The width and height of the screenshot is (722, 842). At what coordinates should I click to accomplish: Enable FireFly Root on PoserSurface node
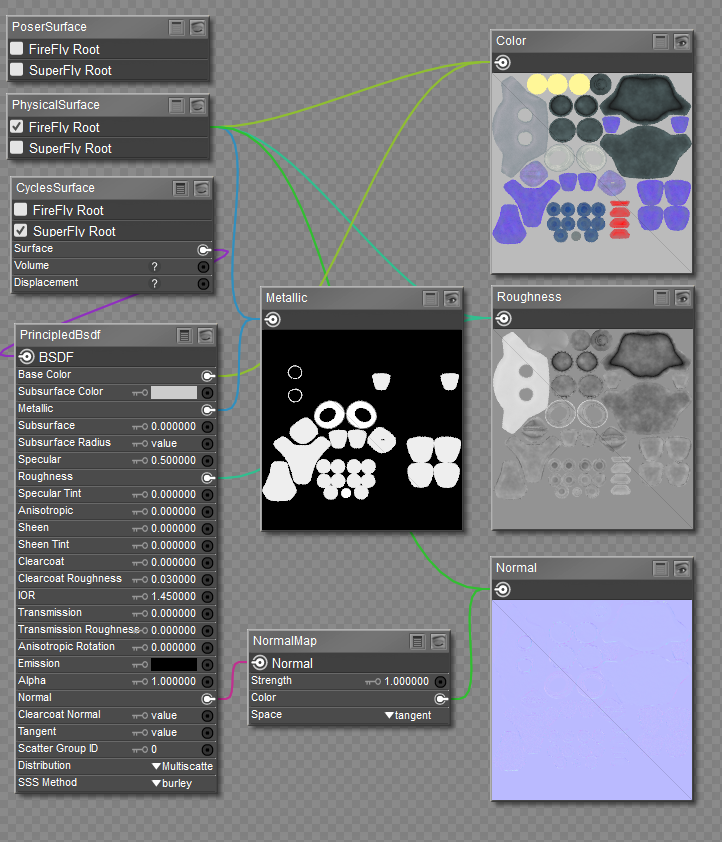click(17, 49)
